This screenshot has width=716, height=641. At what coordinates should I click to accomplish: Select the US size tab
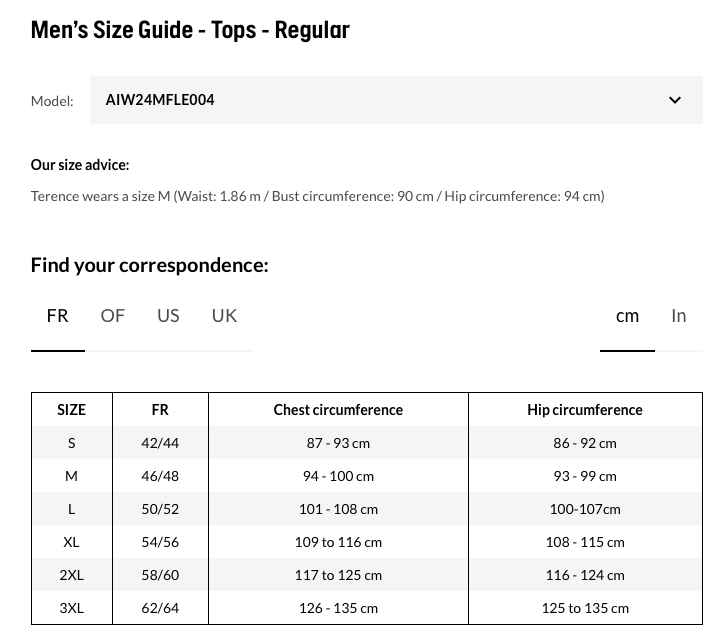click(x=168, y=316)
